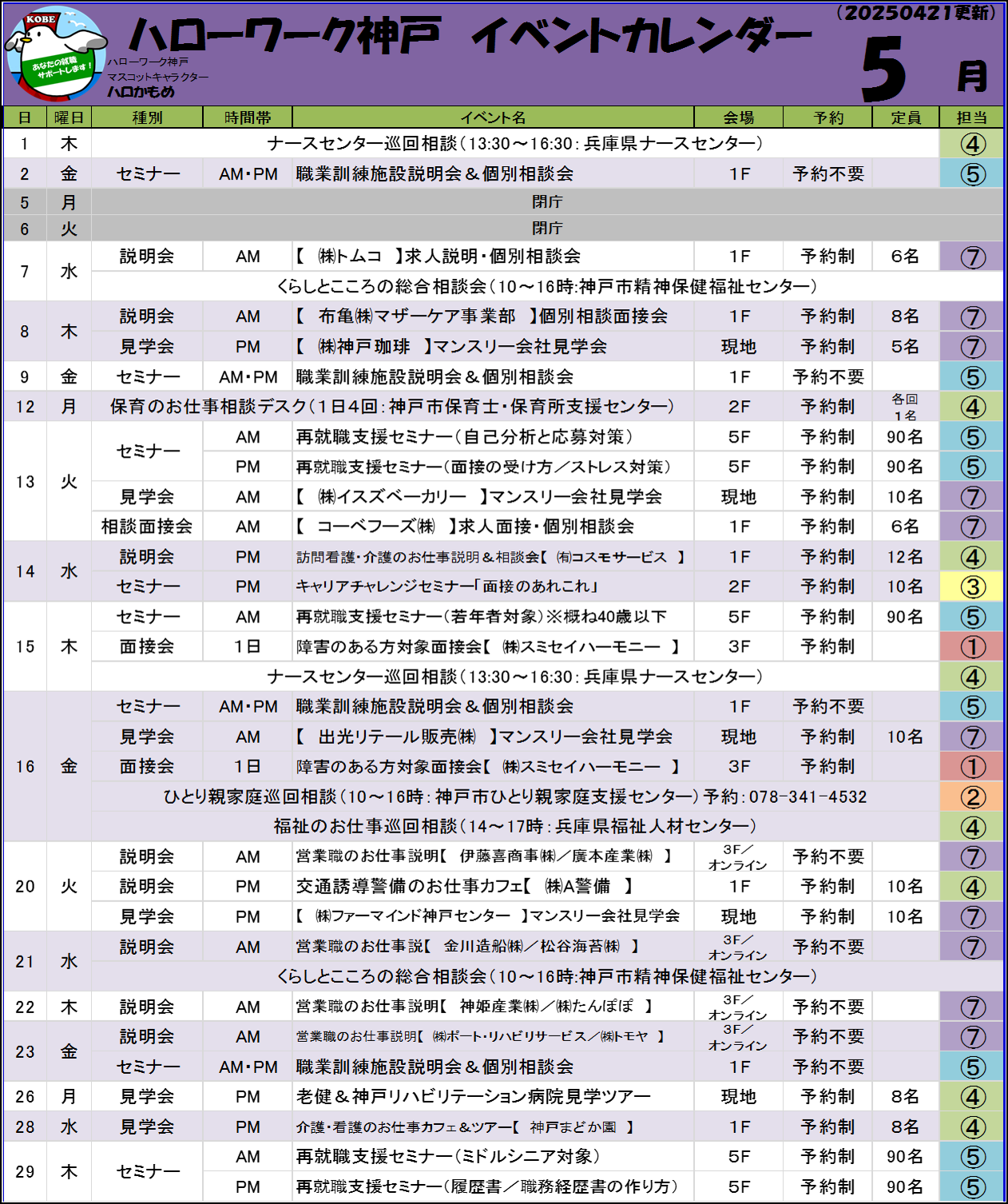Click the circled 4 in 老健＆神戸リハビリテーション row
1008x1204 pixels.
click(972, 1098)
